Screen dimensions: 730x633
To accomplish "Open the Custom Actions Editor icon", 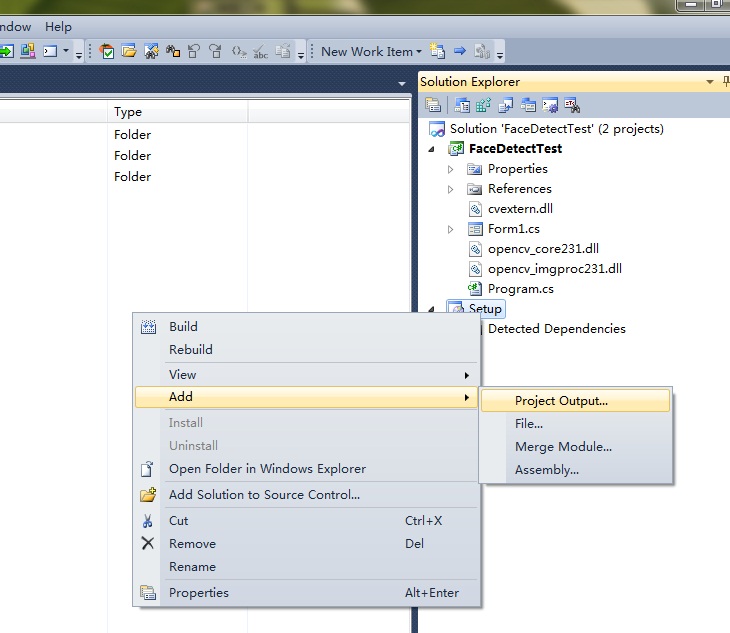I will [x=550, y=105].
